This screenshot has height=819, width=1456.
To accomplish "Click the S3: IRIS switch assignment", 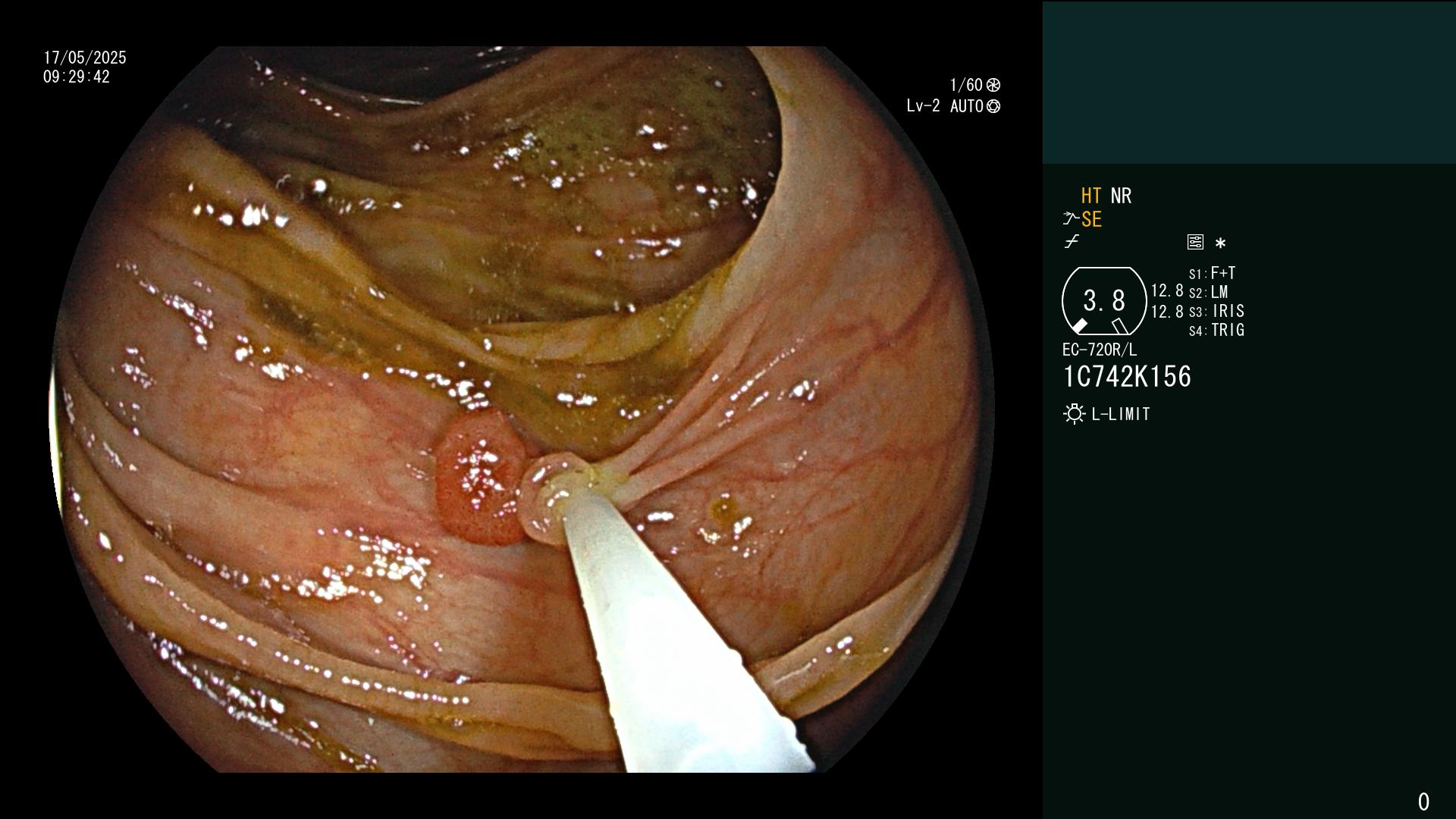I will pyautogui.click(x=1216, y=311).
